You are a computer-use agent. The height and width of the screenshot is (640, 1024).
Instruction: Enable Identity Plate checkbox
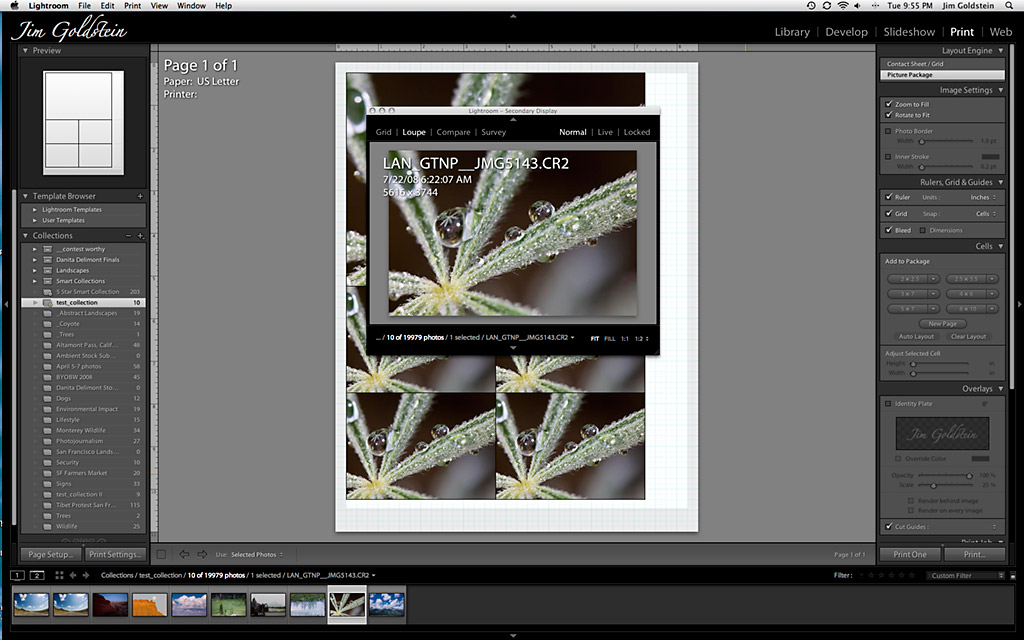pyautogui.click(x=888, y=404)
